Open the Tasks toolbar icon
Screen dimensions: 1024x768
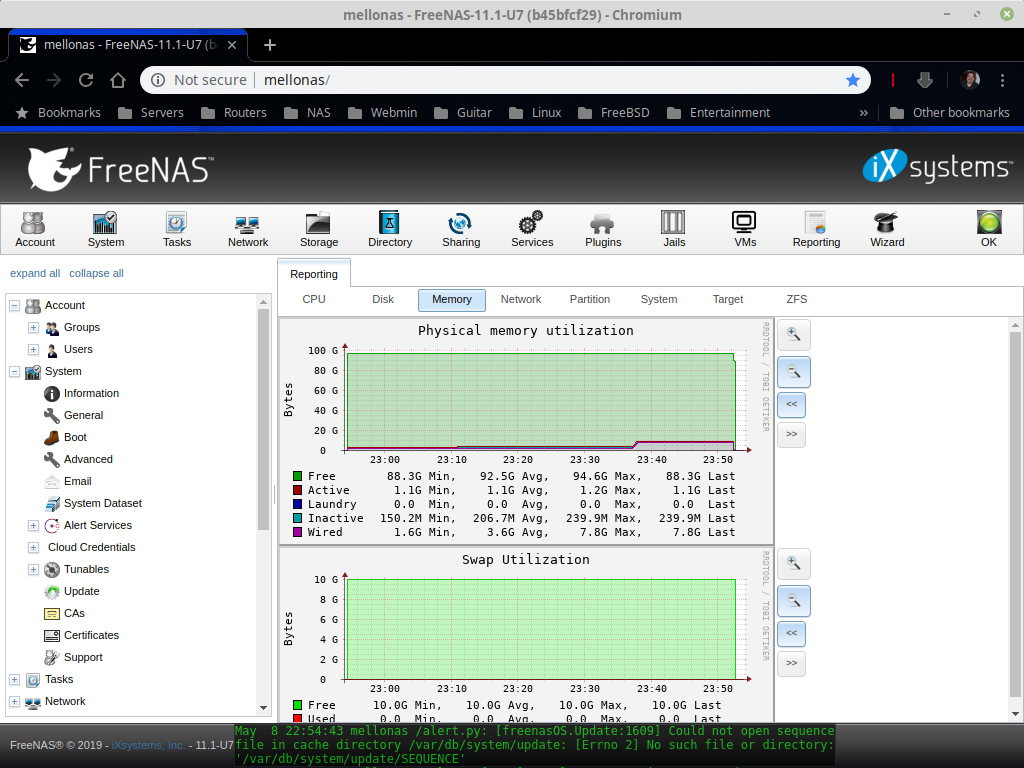click(x=177, y=229)
